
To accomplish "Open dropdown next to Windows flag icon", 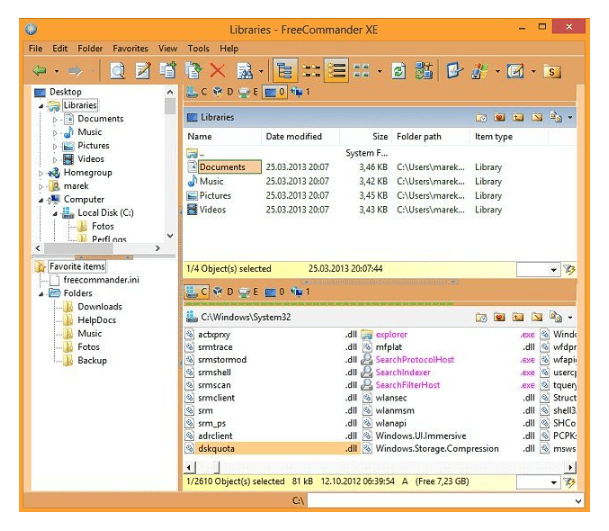I will (x=498, y=71).
